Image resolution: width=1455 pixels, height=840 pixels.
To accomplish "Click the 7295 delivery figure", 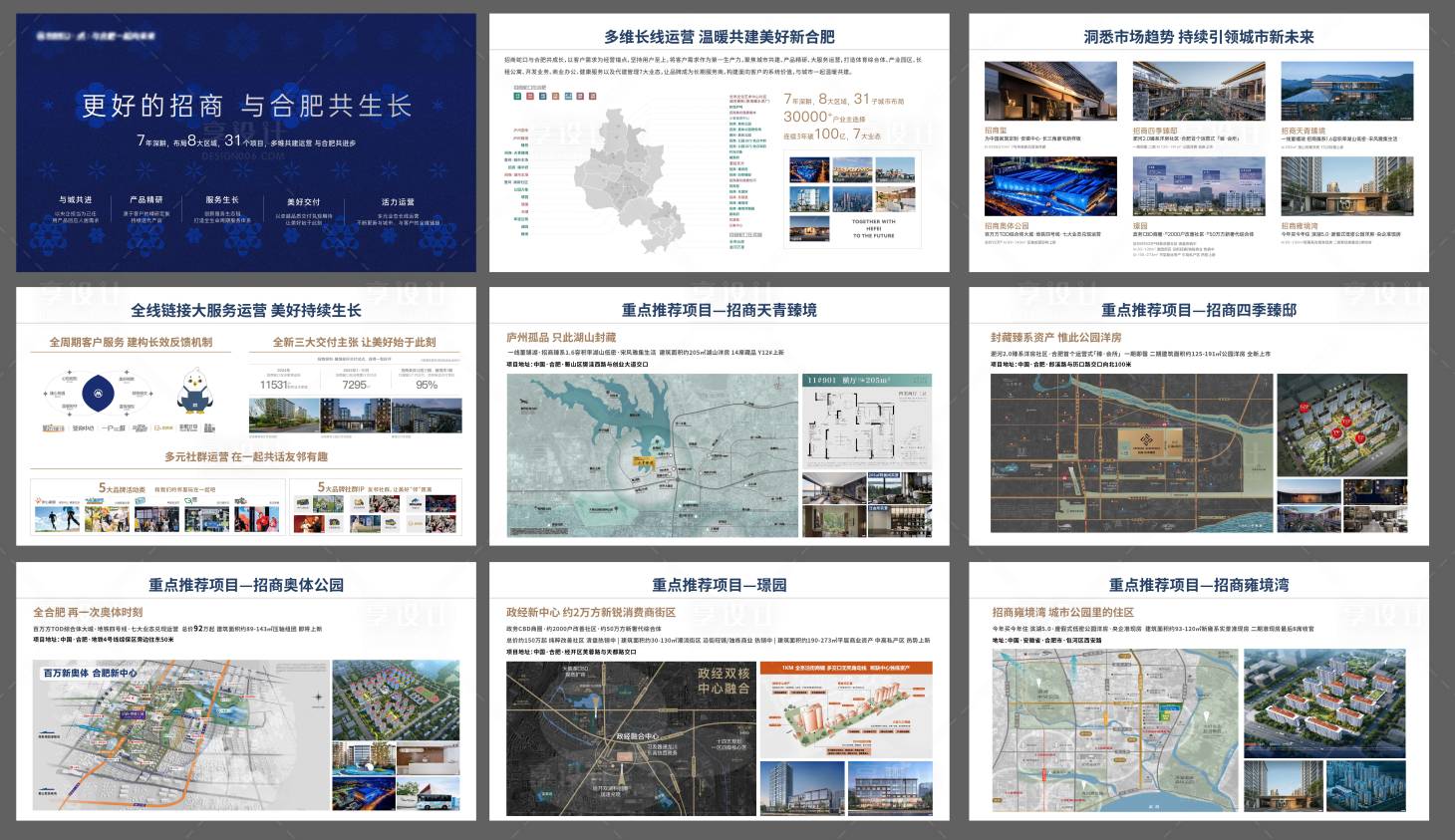I will click(355, 385).
